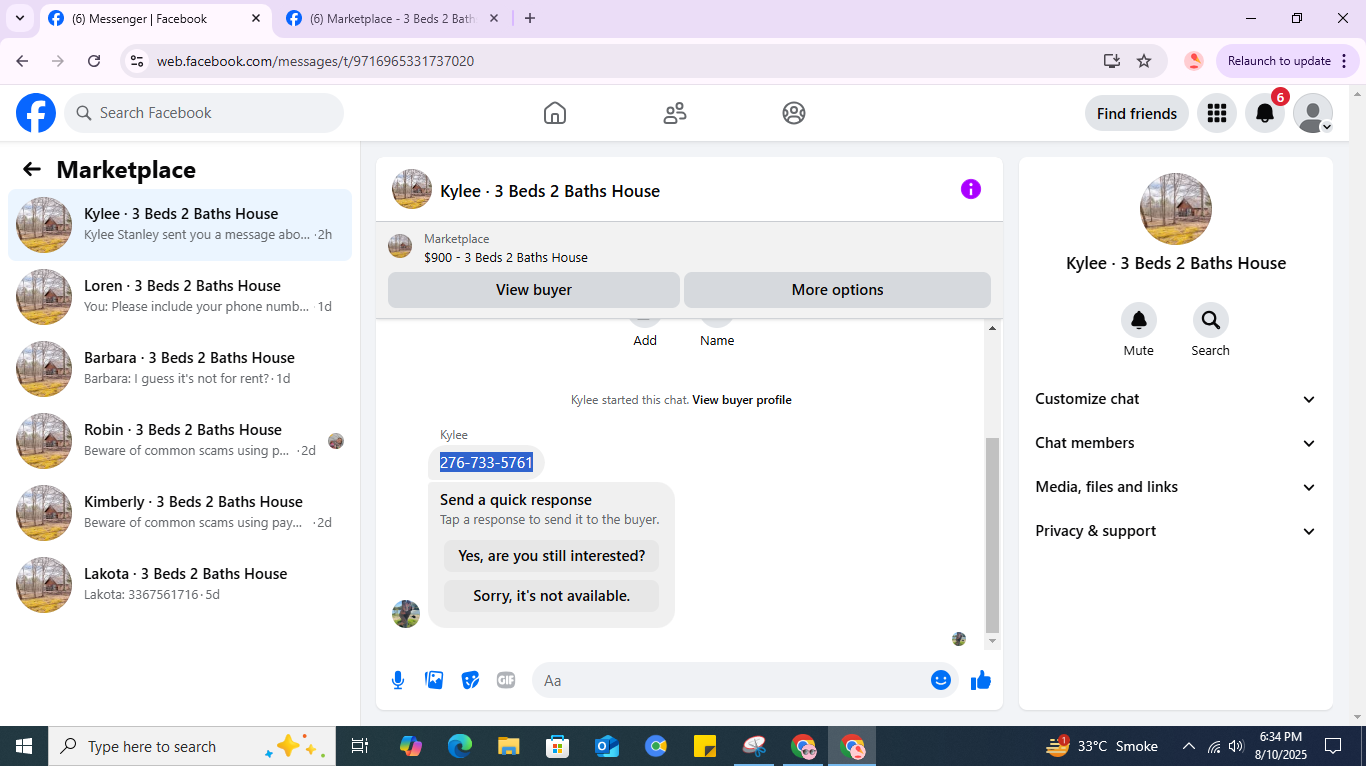Click Relaunch to update button
The width and height of the screenshot is (1366, 766).
pyautogui.click(x=1288, y=61)
